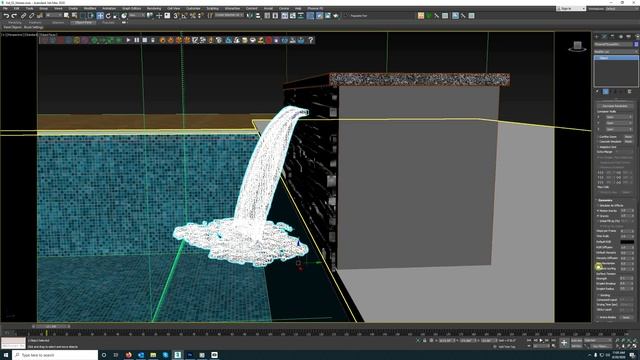
Task: Start simulation in Phoenix FD toolbar
Action: coord(128,40)
